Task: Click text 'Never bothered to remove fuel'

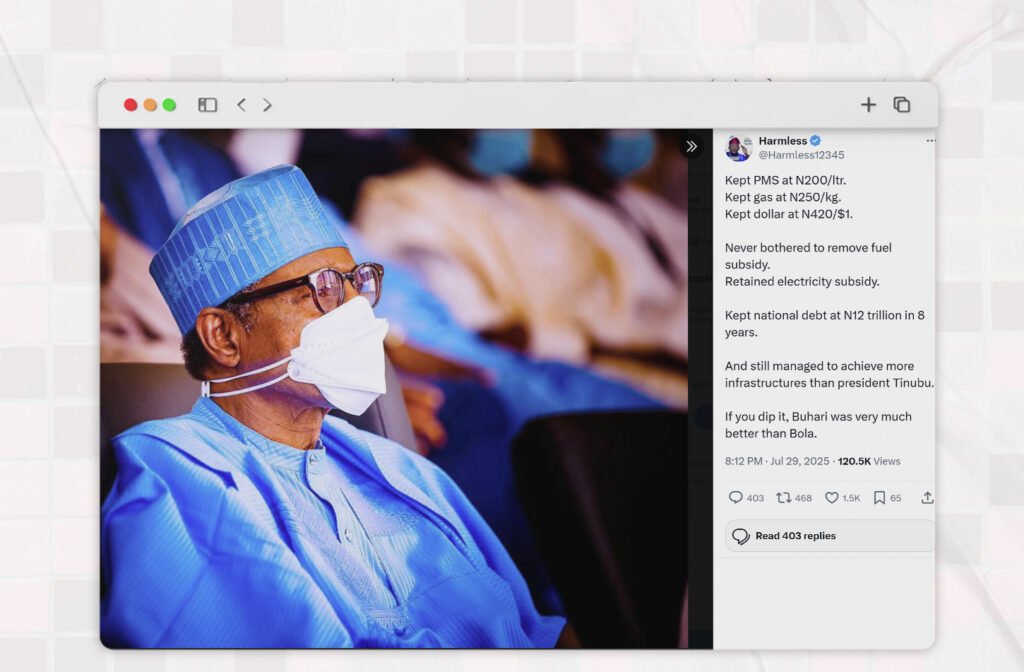Action: (808, 248)
